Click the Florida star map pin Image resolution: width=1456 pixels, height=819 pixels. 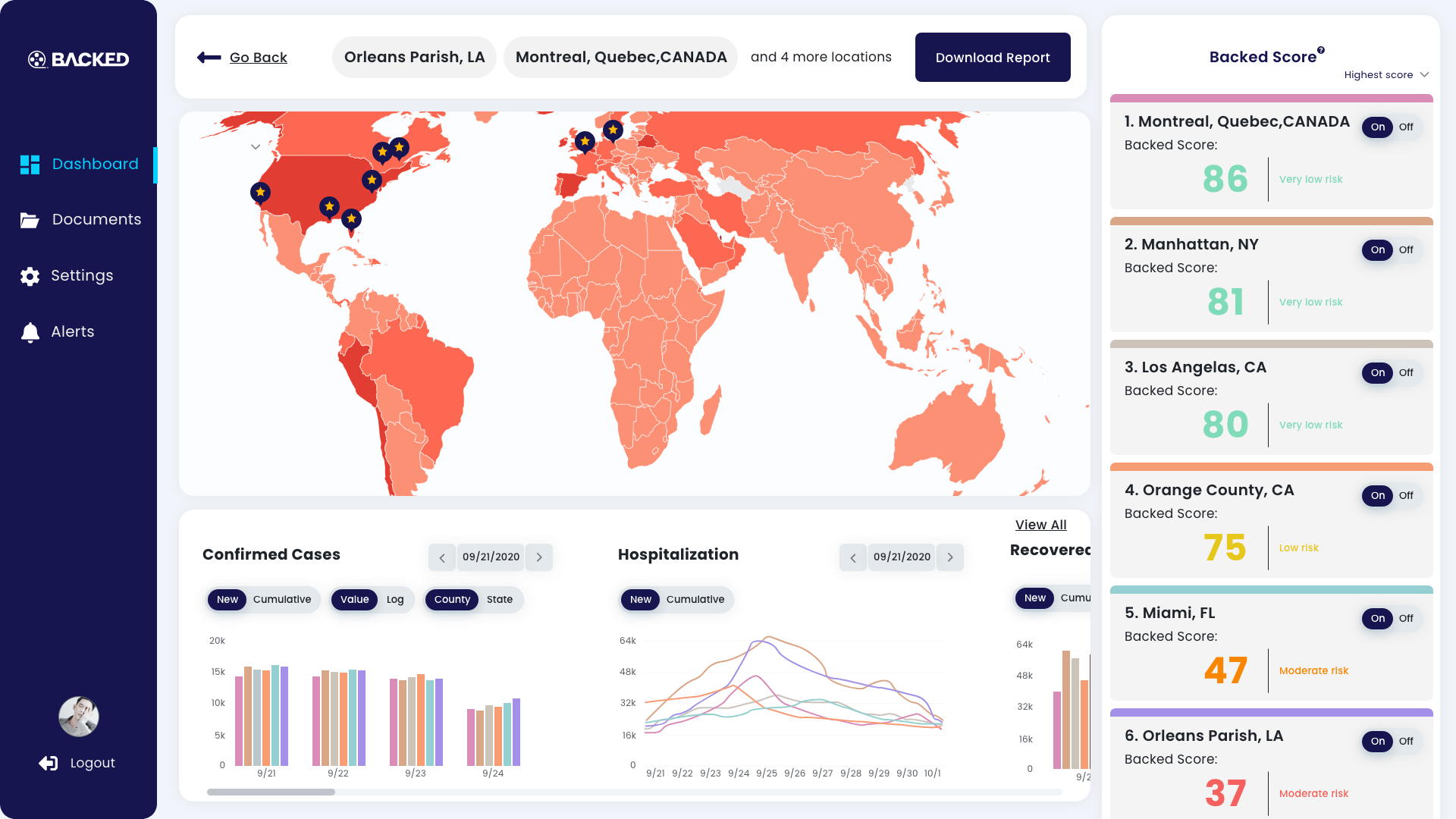coord(351,219)
